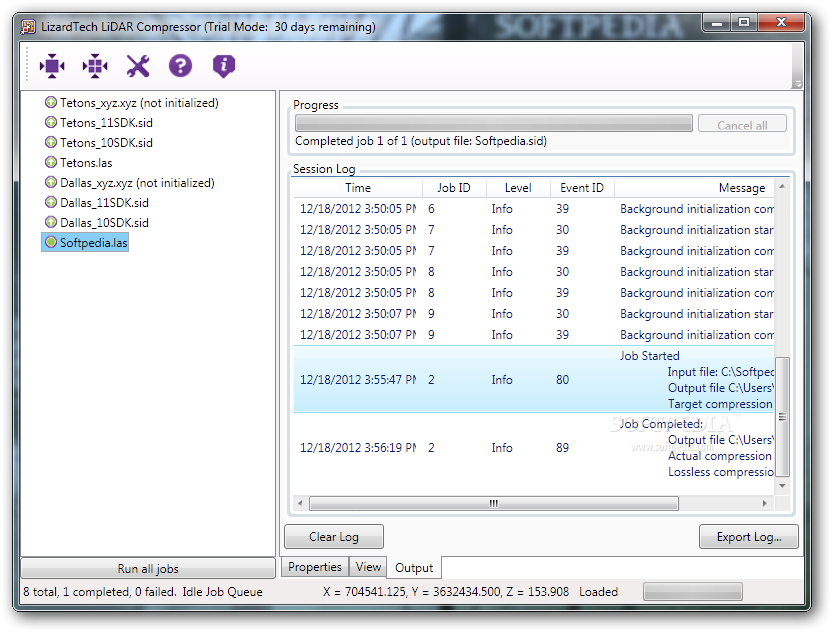Click the status icon beside Tetons_11SDK.sid
The width and height of the screenshot is (832, 632).
[x=50, y=122]
